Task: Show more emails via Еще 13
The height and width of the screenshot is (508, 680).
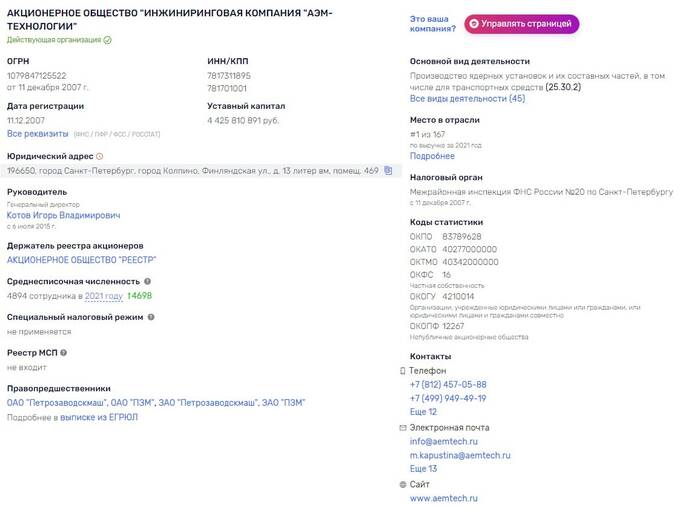Action: (x=423, y=469)
